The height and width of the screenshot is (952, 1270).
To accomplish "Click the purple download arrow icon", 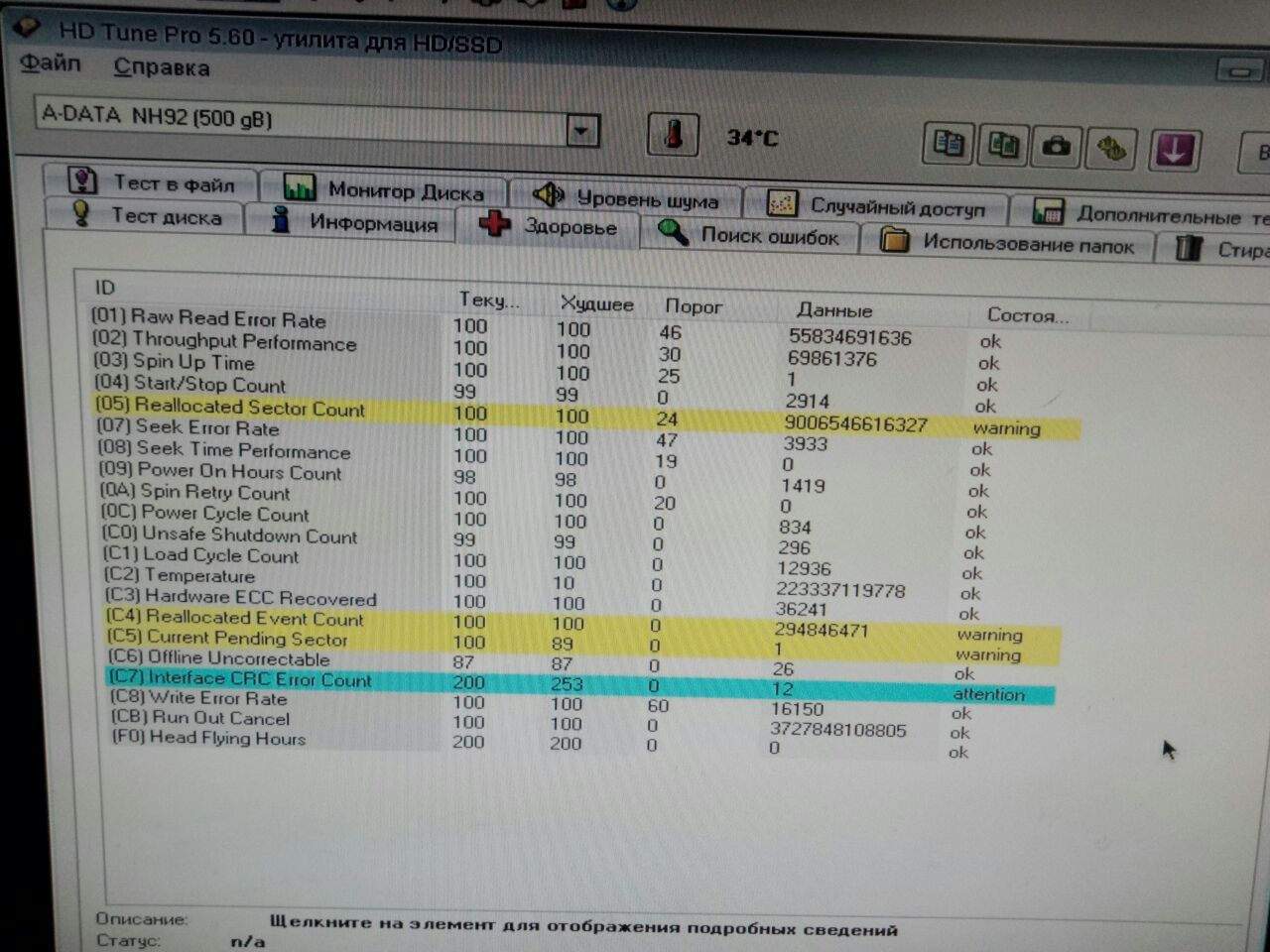I will coord(1175,151).
